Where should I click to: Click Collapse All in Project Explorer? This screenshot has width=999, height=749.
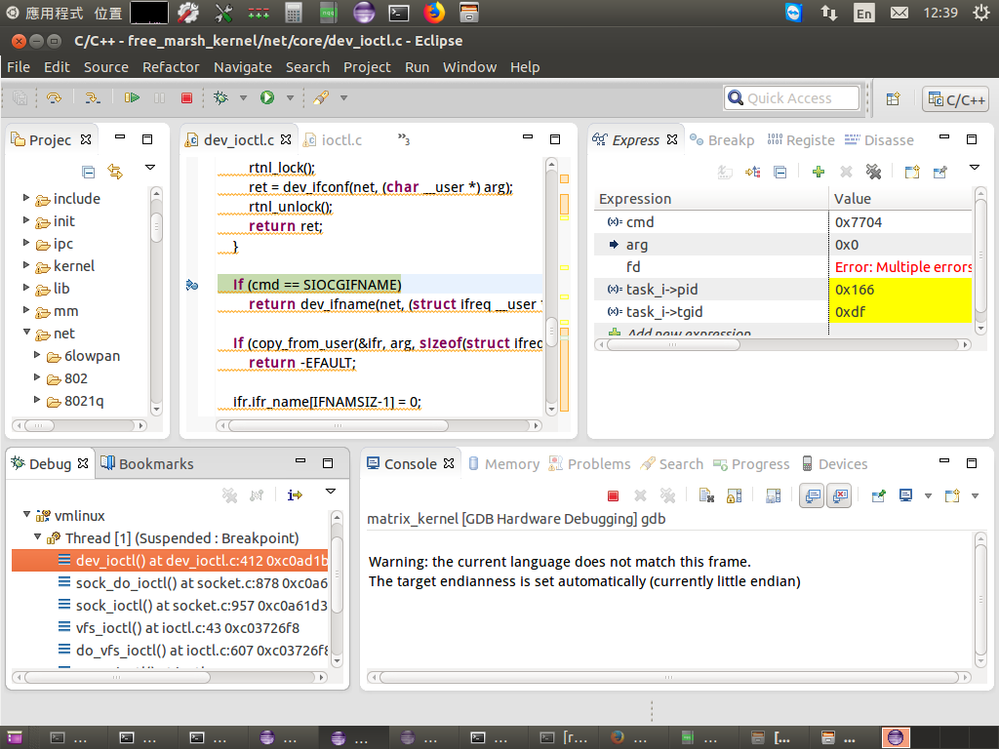(x=89, y=171)
